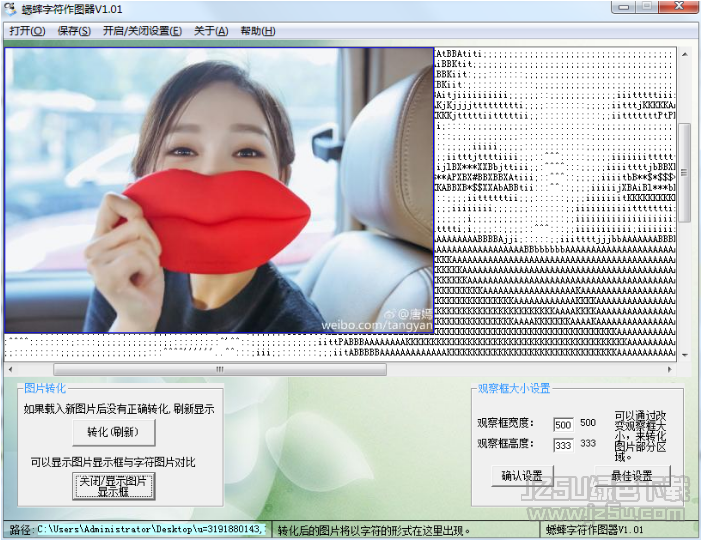
Task: Click the maximize button in title bar
Action: pos(647,7)
